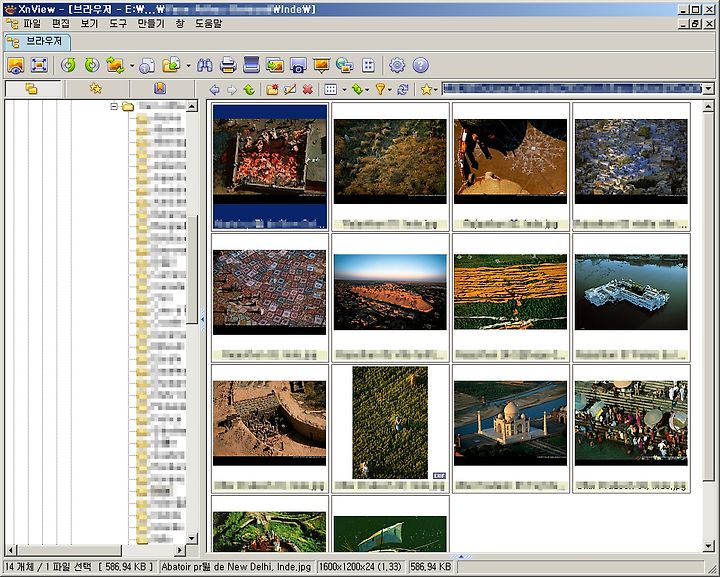720x577 pixels.
Task: Go up one folder level
Action: 249,90
